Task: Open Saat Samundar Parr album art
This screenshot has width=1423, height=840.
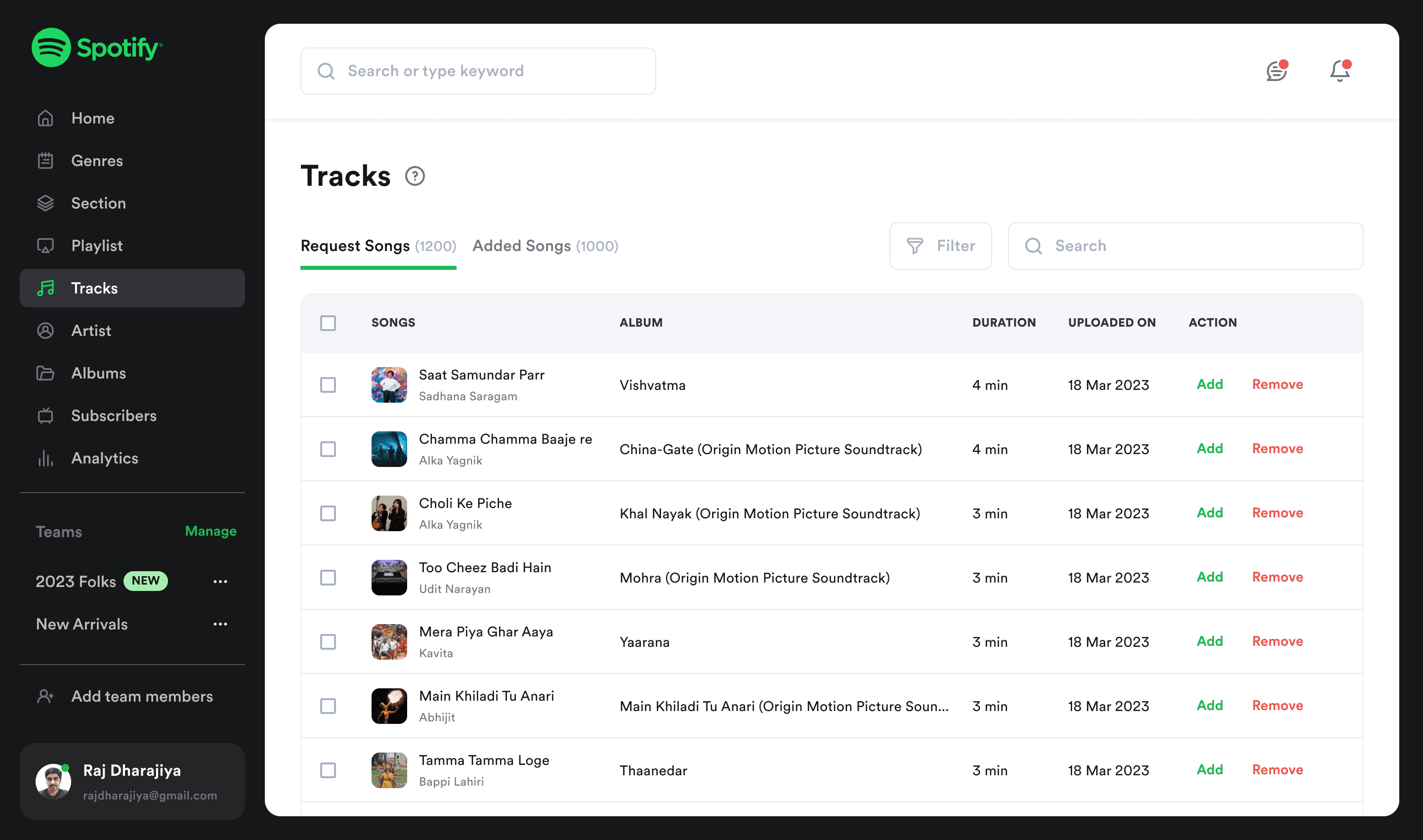Action: 389,385
